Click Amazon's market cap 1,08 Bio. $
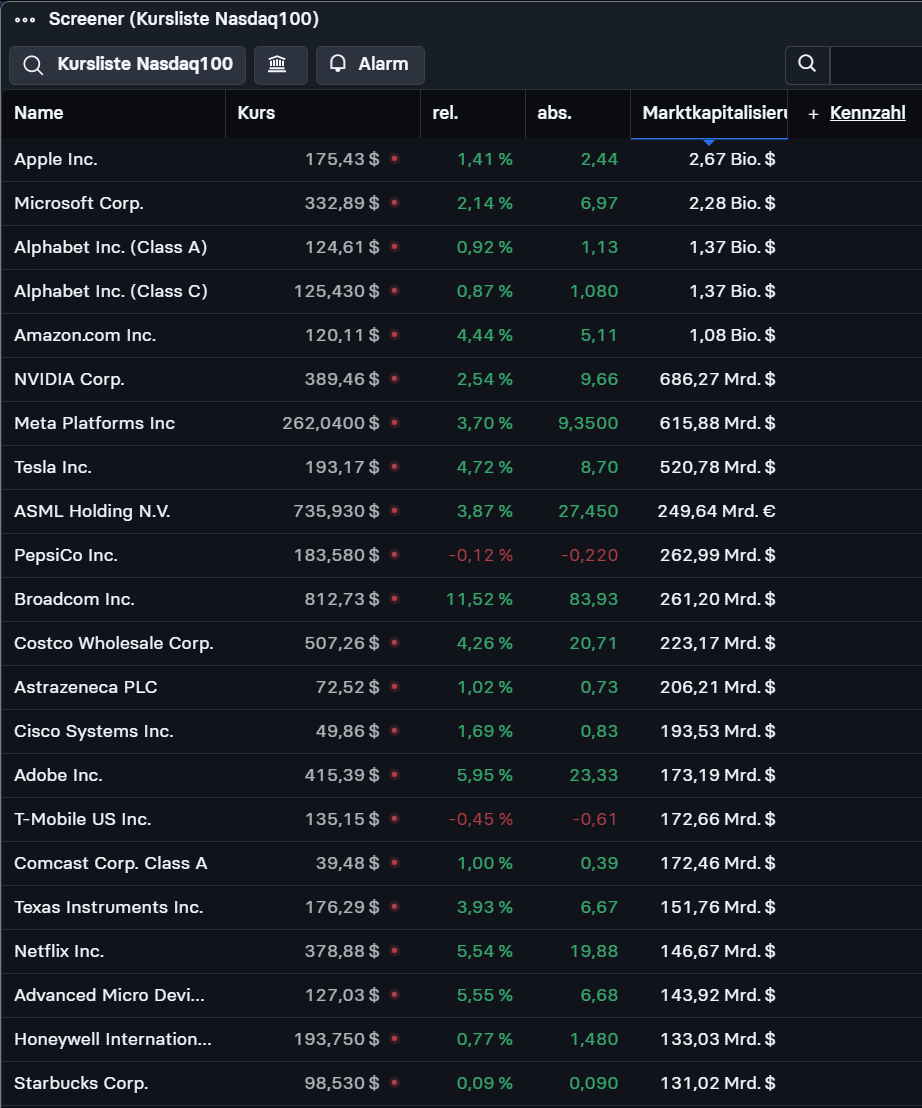The height and width of the screenshot is (1108, 922). 732,335
